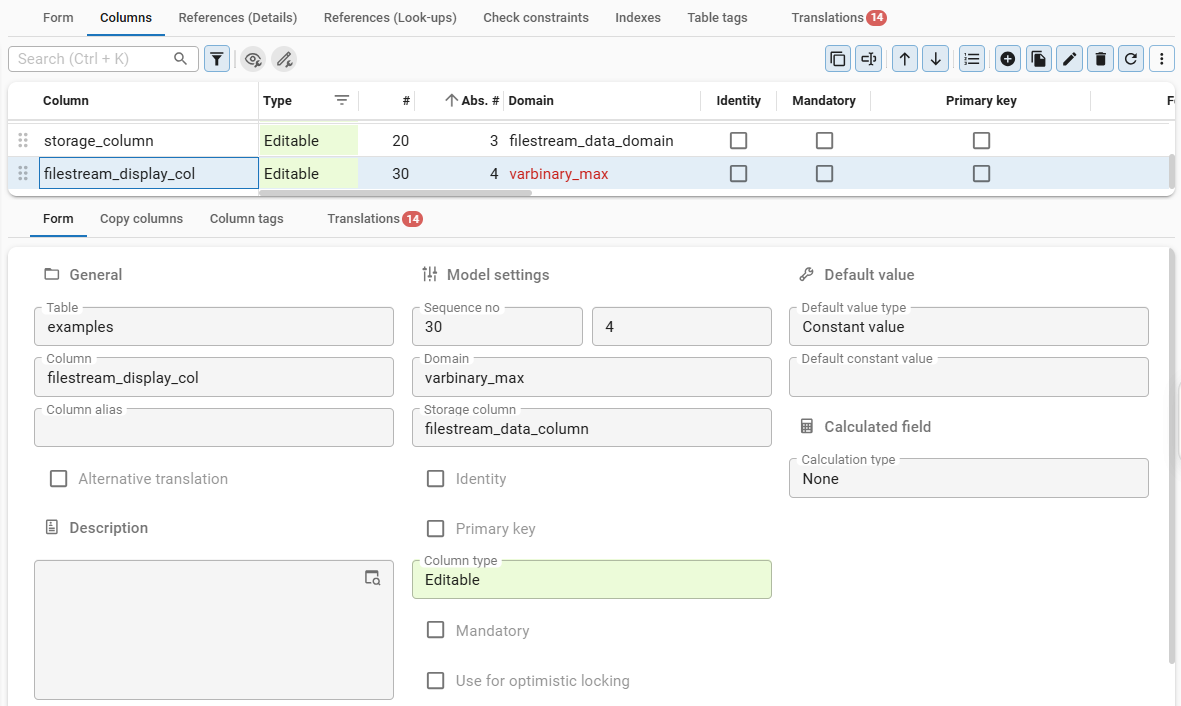
Task: Click drag handle of storage_column row
Action: tap(23, 140)
